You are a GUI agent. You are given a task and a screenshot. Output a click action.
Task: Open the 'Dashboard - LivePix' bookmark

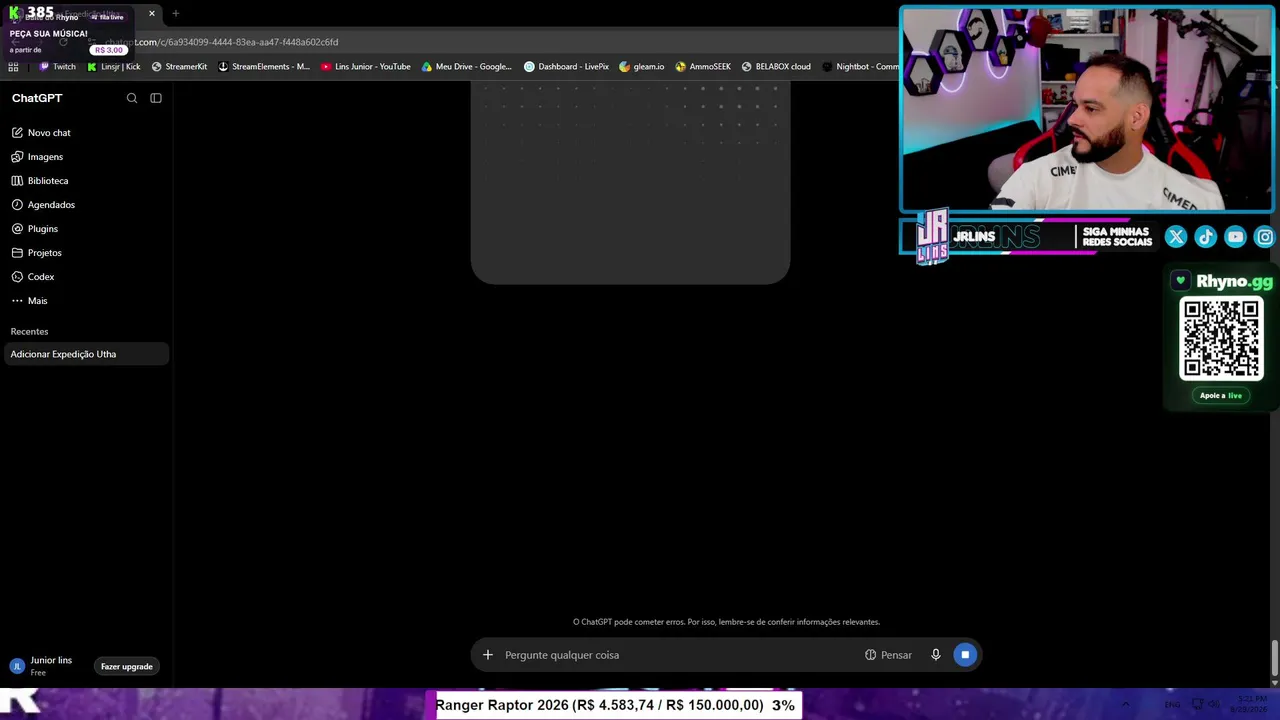[566, 67]
